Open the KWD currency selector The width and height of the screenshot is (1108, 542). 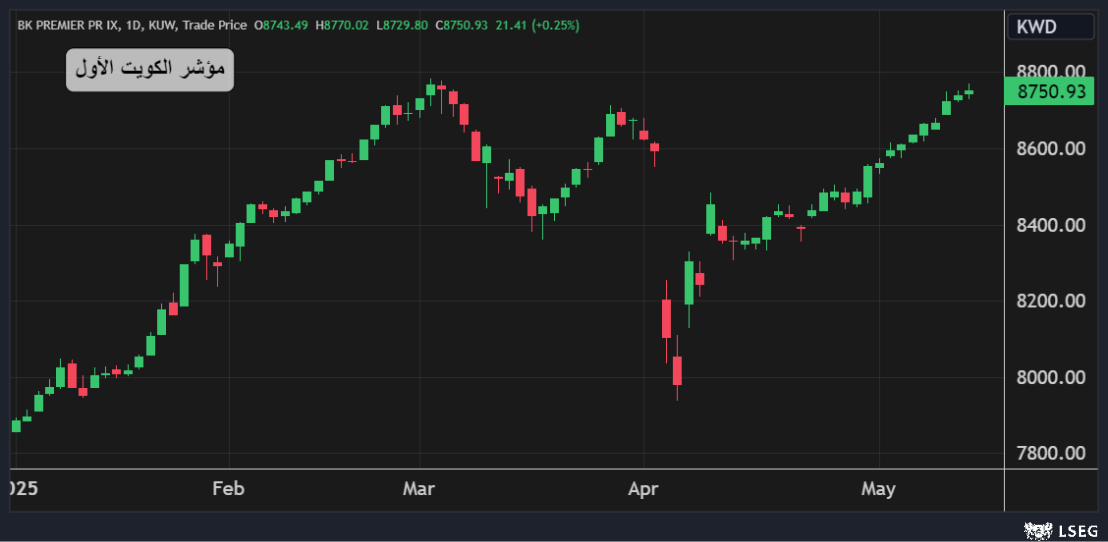(1049, 27)
